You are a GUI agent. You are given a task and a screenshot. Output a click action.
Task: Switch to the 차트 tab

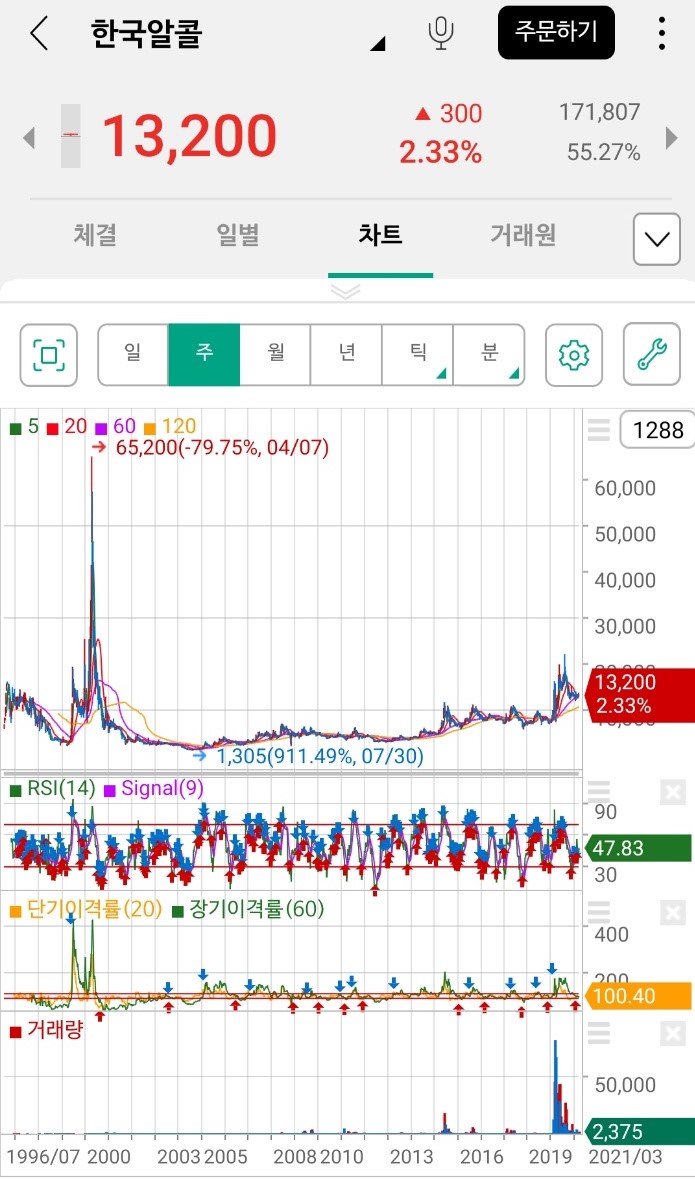381,235
